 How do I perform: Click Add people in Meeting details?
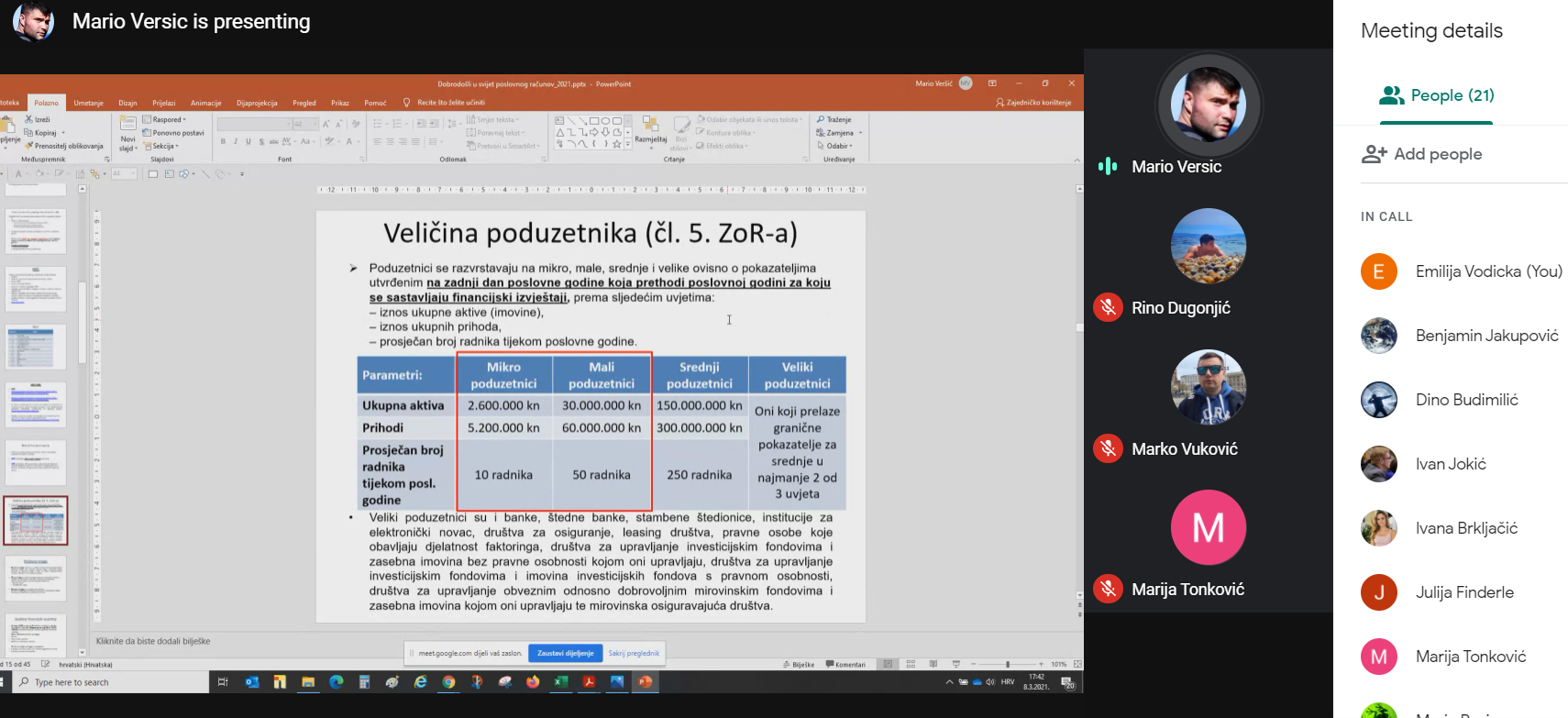1422,154
